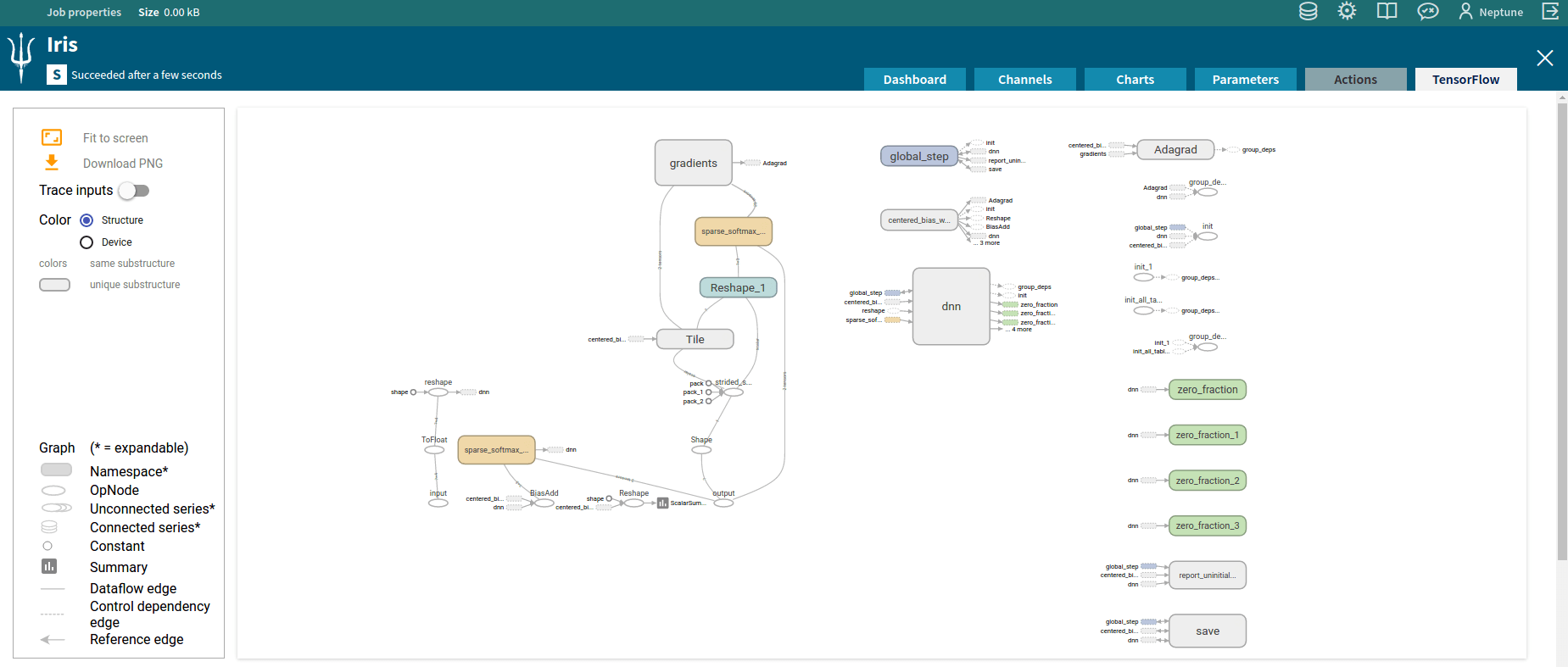Expand the gradients namespace node
1568x667 pixels.
tap(693, 163)
